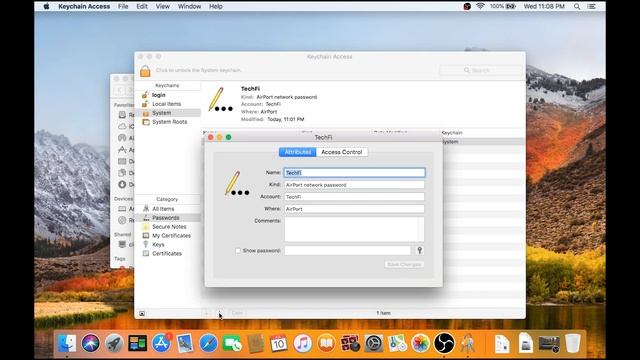Screen dimensions: 640x360
Task: Open Spotlight search magnifier
Action: (x=577, y=6)
